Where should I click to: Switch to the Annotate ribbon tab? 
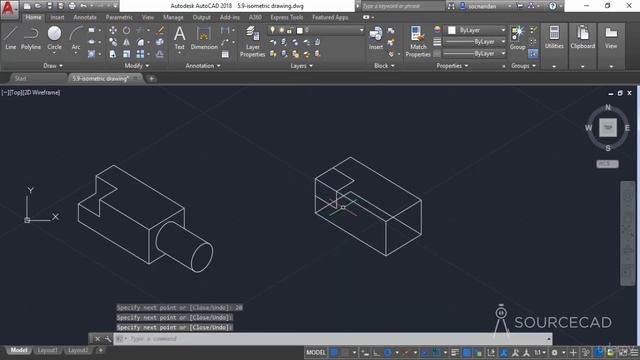click(x=85, y=17)
